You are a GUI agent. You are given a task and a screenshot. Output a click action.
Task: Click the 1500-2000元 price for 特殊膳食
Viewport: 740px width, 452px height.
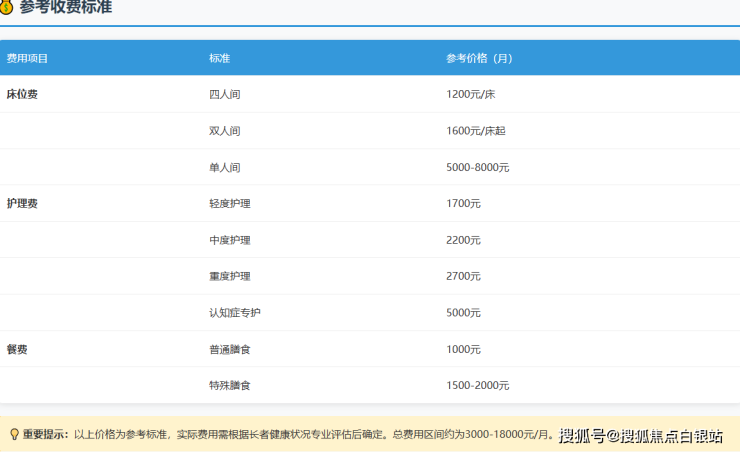(478, 385)
